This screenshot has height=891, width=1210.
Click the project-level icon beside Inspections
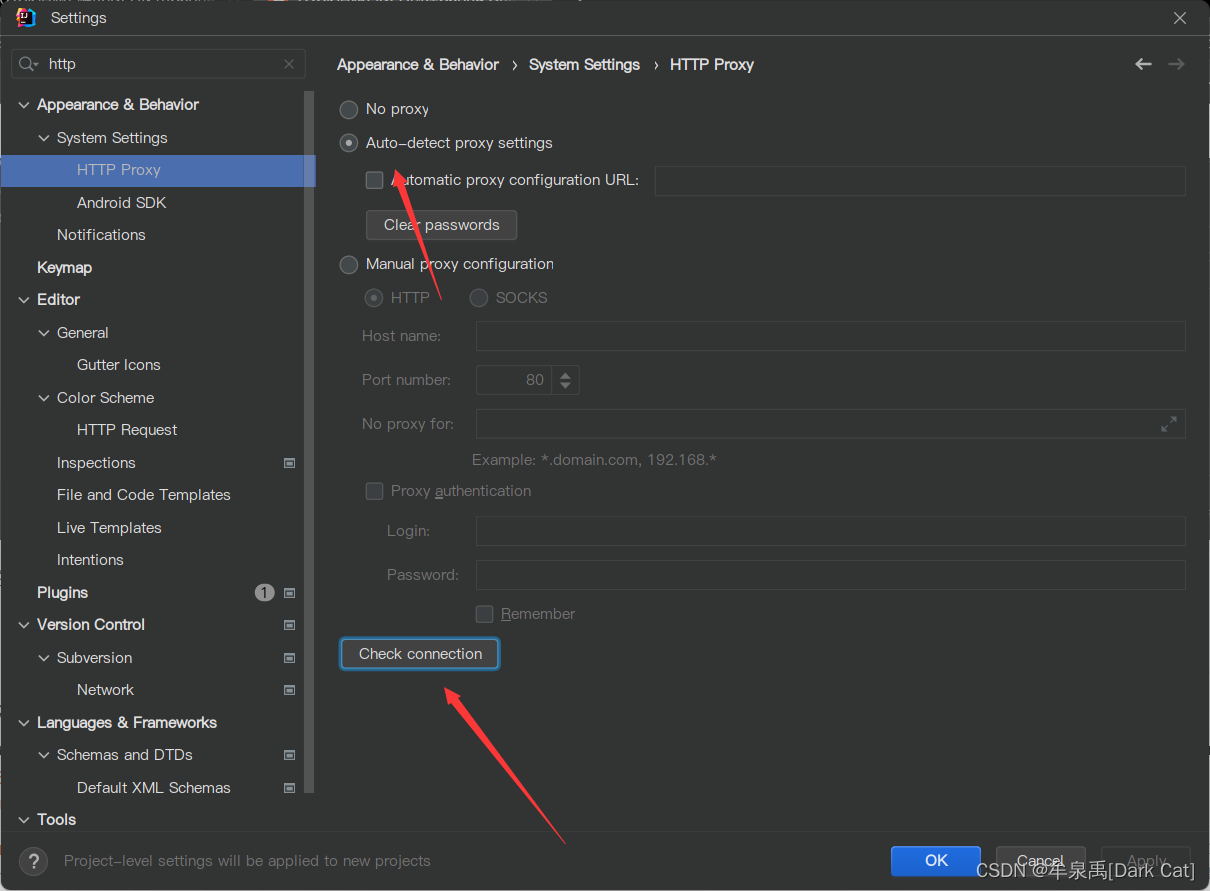point(289,463)
